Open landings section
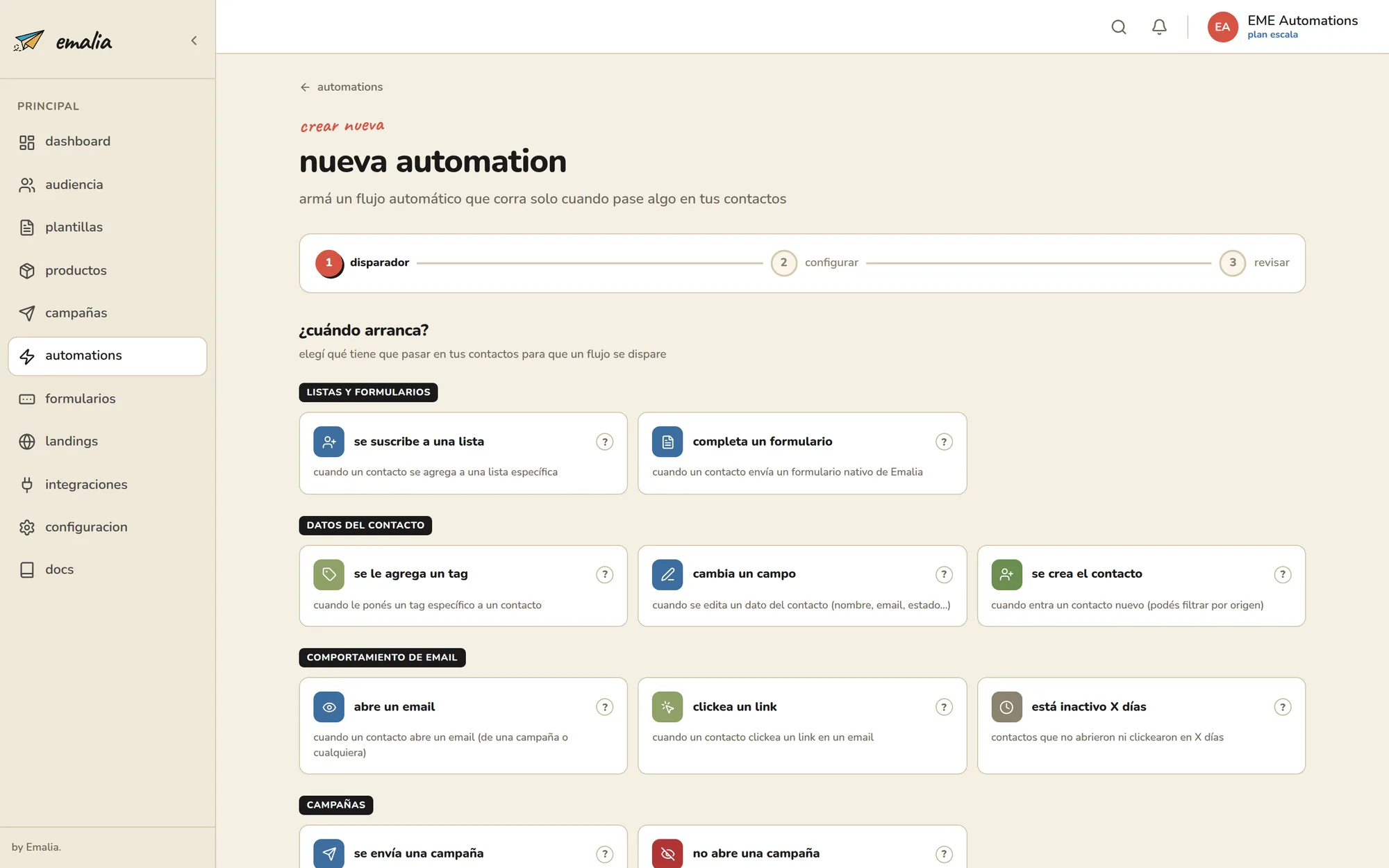This screenshot has height=868, width=1389. [x=108, y=441]
